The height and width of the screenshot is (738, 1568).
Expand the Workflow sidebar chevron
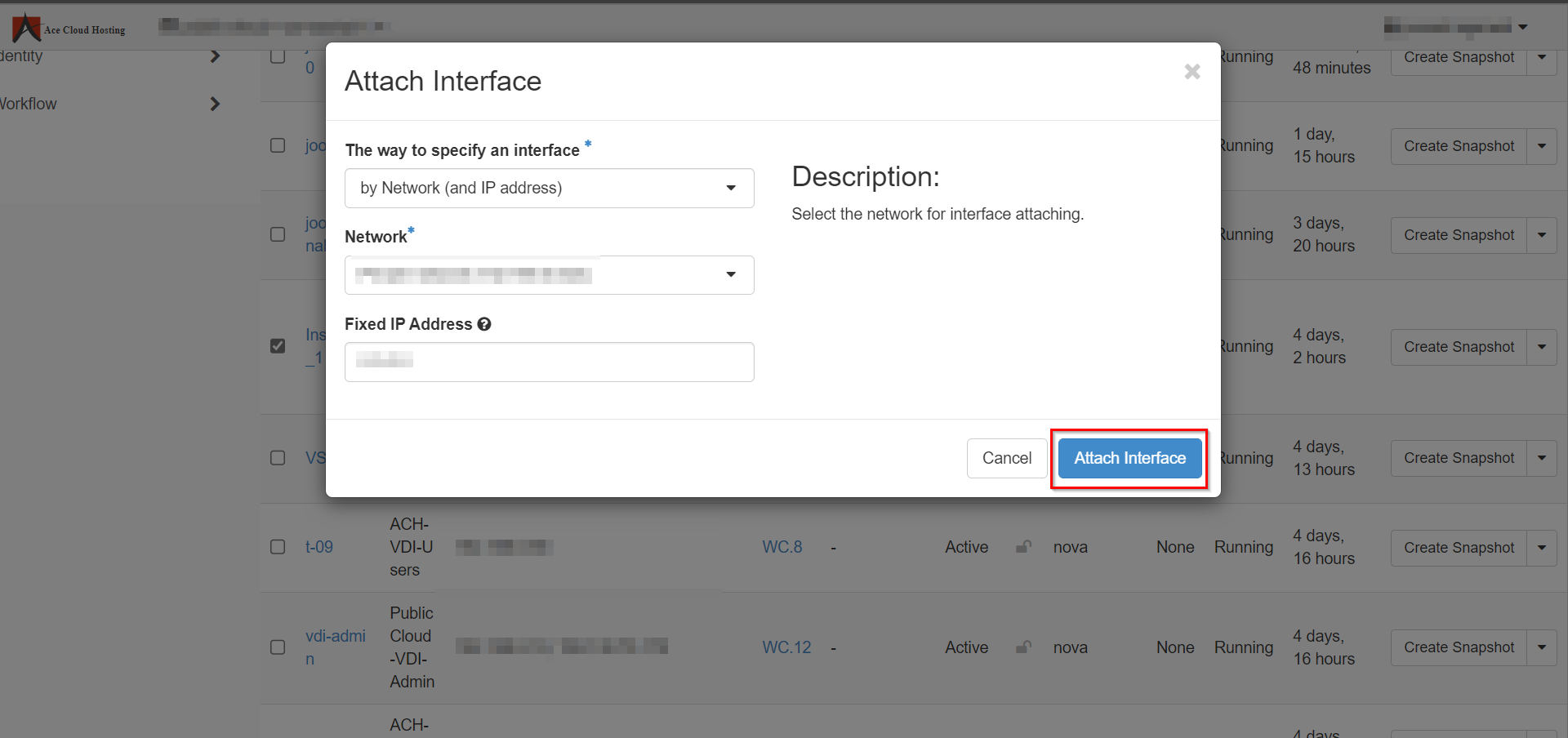point(215,104)
